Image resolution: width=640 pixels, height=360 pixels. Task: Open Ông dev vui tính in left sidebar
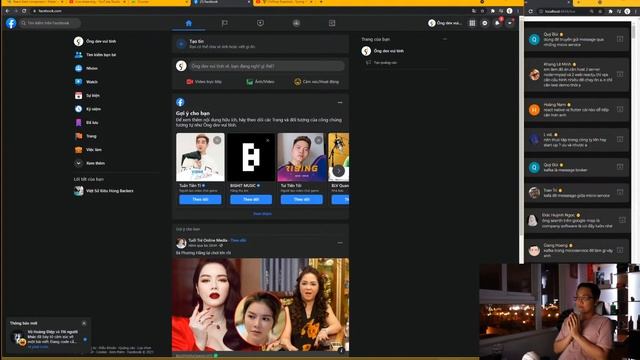coord(95,41)
